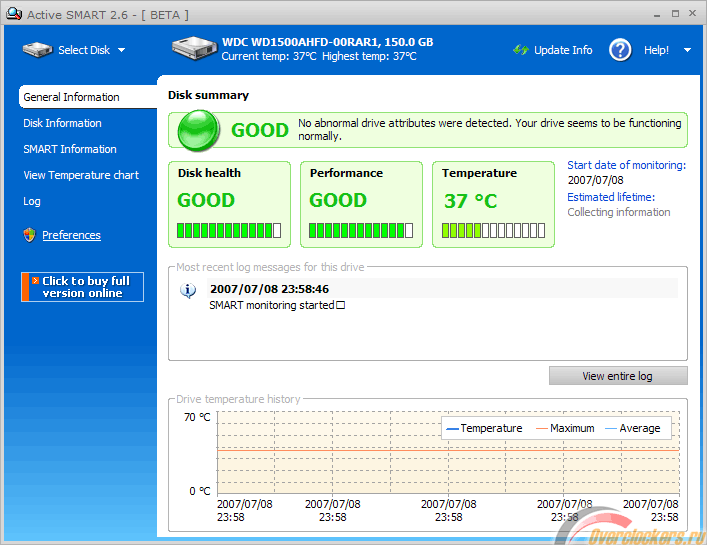Open the SMART Information section
Screen dimensions: 707x545
click(70, 149)
